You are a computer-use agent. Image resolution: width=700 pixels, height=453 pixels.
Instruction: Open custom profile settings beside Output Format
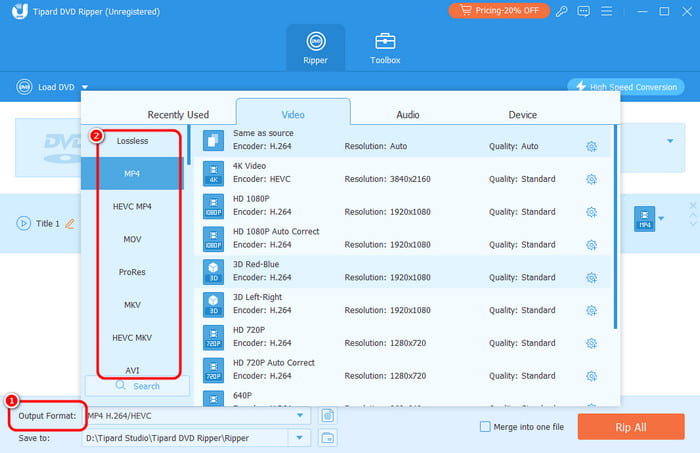pyautogui.click(x=328, y=416)
